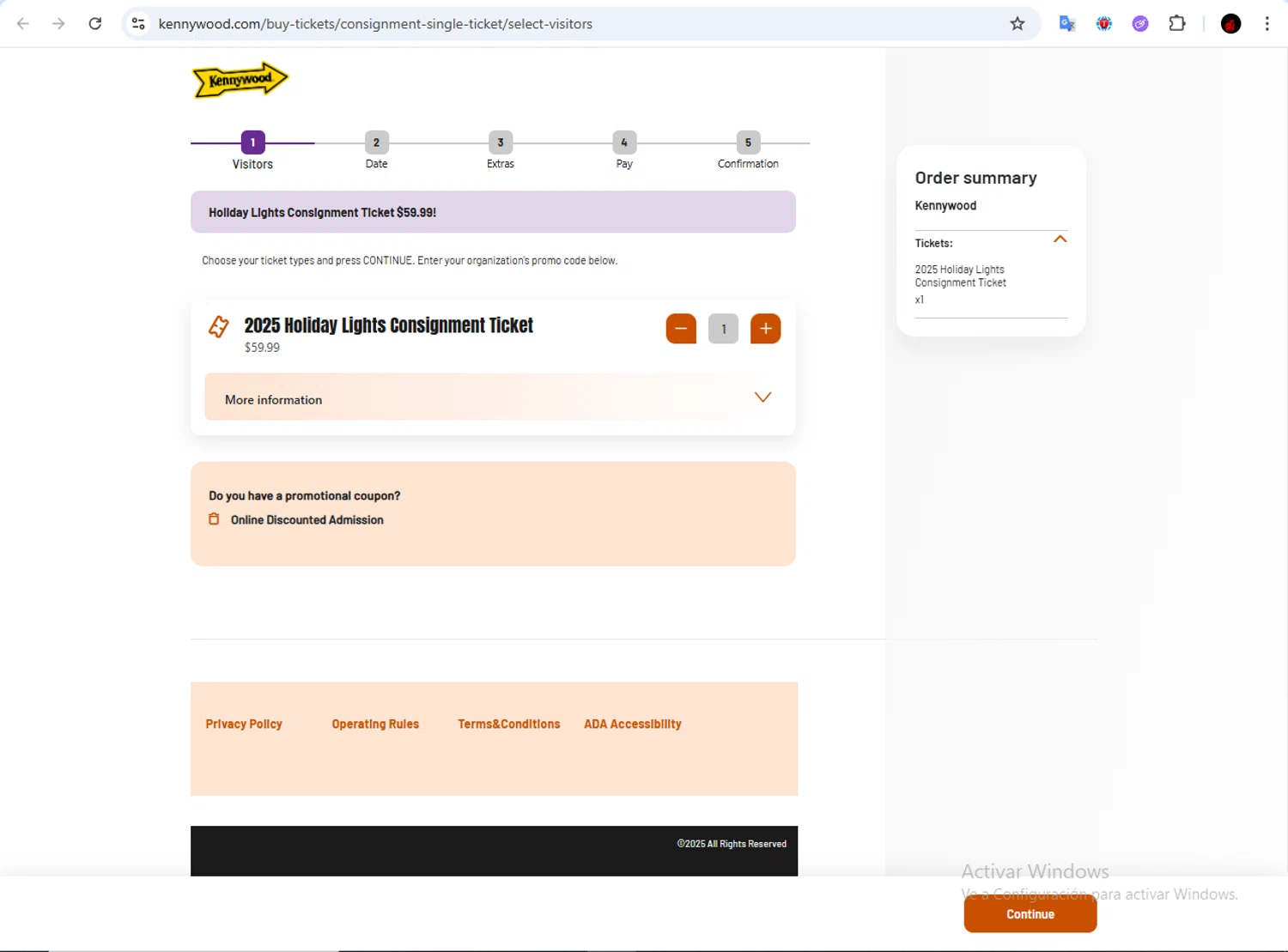This screenshot has height=952, width=1288.
Task: Open the Extensions puzzle piece menu
Action: [x=1177, y=24]
